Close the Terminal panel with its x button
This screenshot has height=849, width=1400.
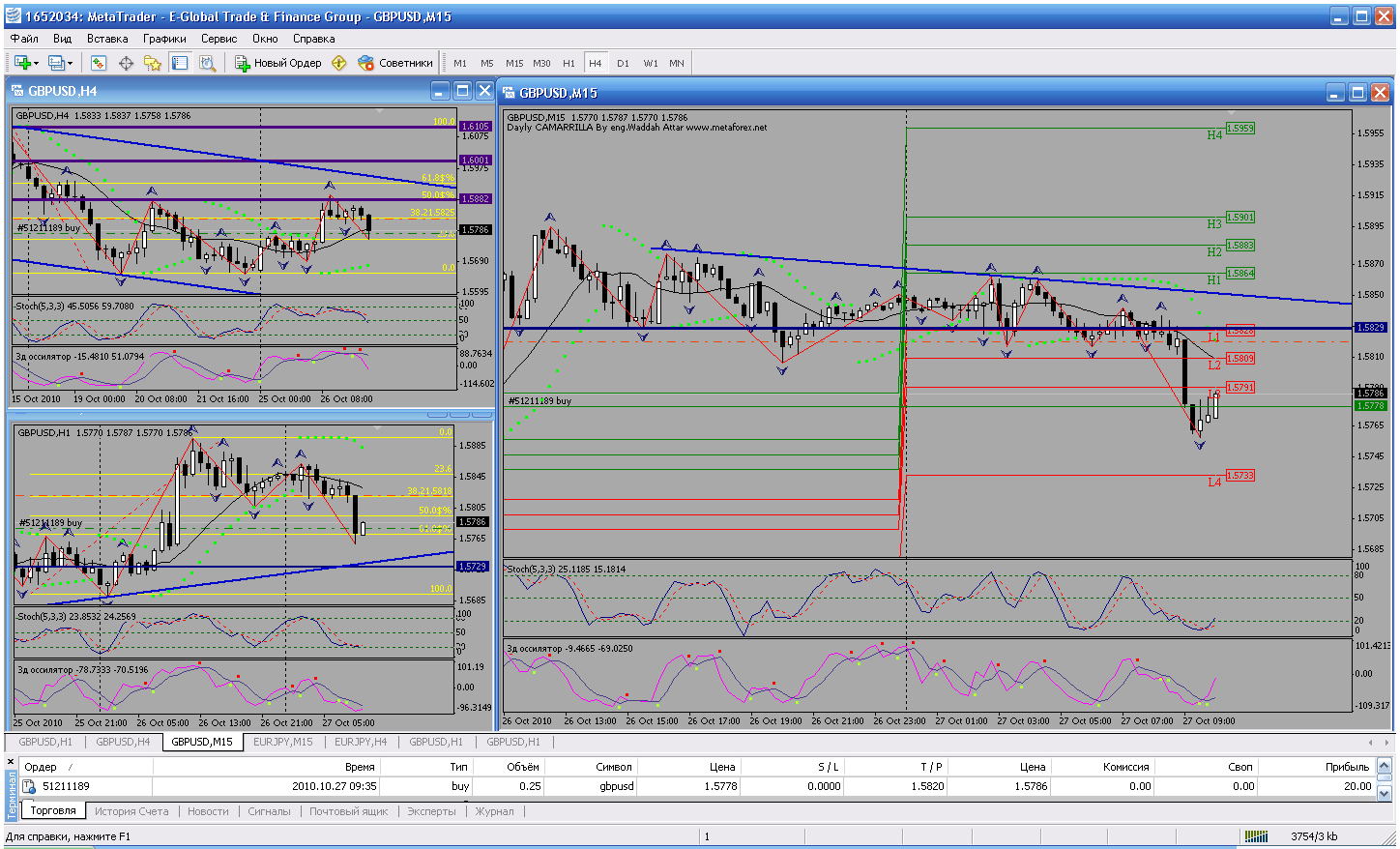pos(11,763)
